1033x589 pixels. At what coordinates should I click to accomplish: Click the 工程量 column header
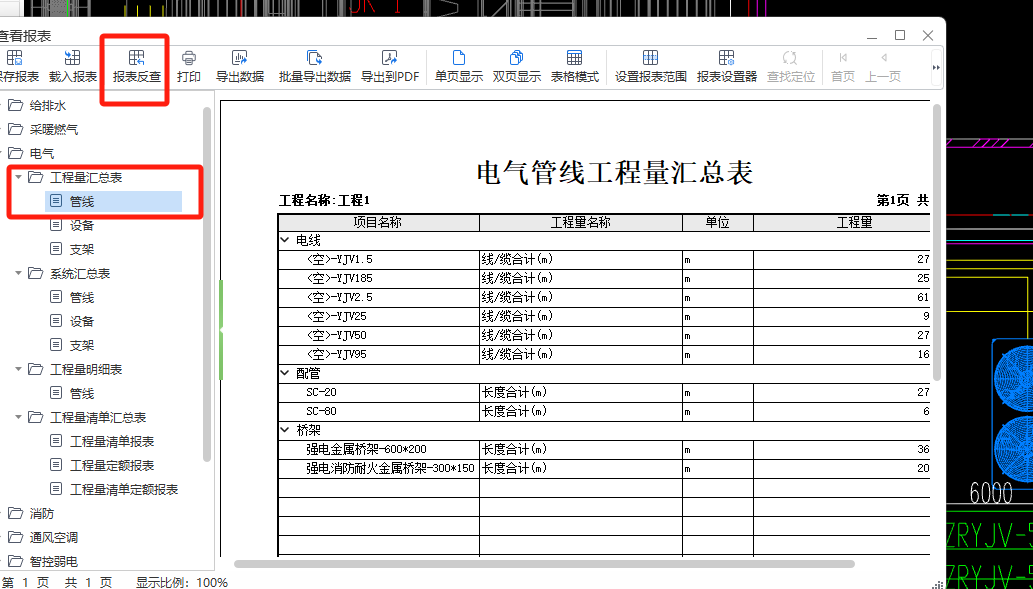pos(842,223)
